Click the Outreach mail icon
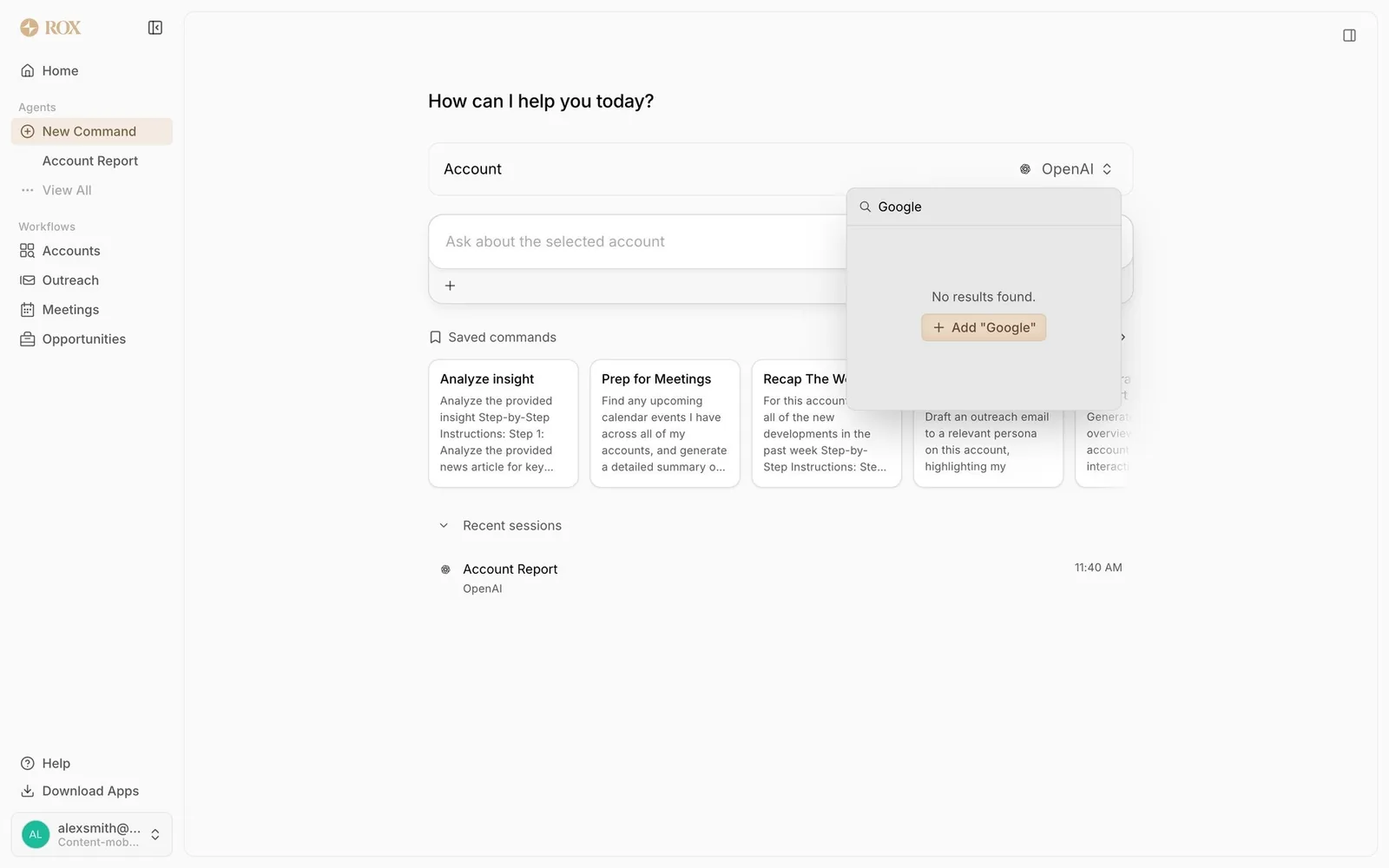1389x868 pixels. pos(28,280)
